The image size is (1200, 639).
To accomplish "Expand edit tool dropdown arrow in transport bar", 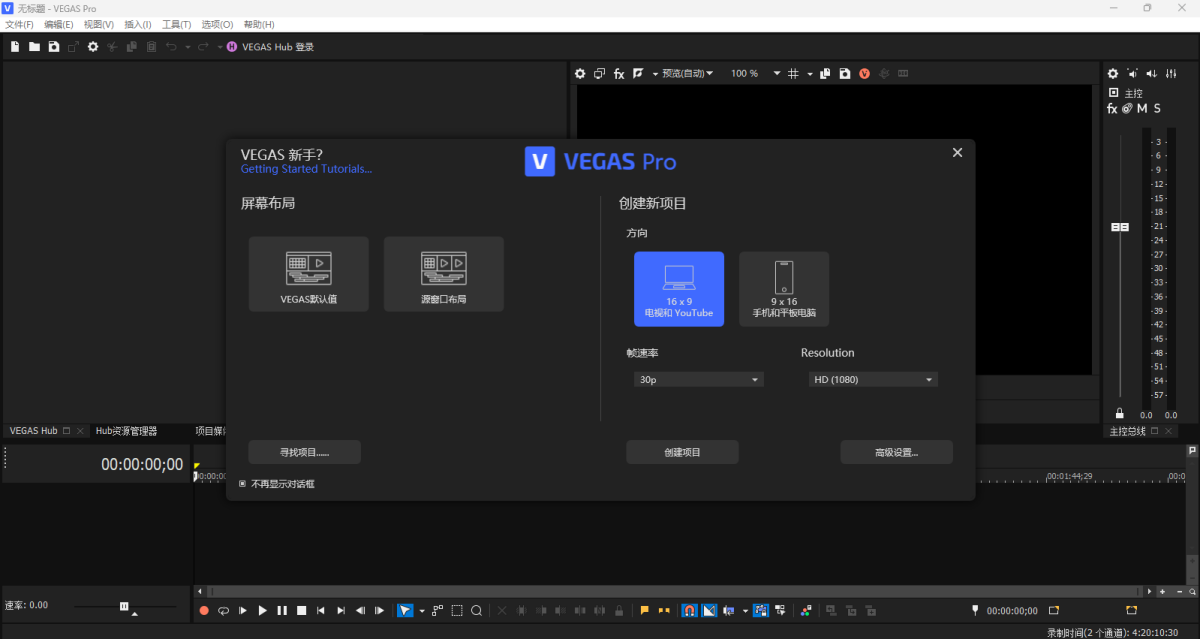I will (422, 610).
